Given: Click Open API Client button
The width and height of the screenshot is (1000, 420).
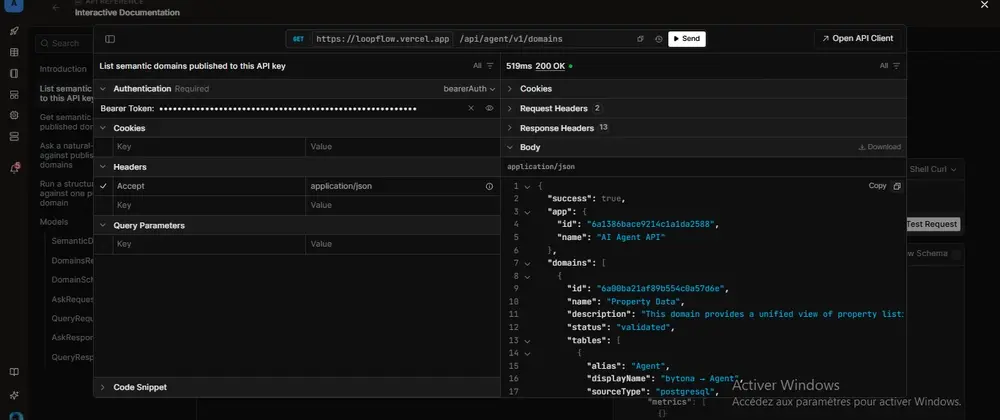Looking at the screenshot, I should [x=858, y=38].
